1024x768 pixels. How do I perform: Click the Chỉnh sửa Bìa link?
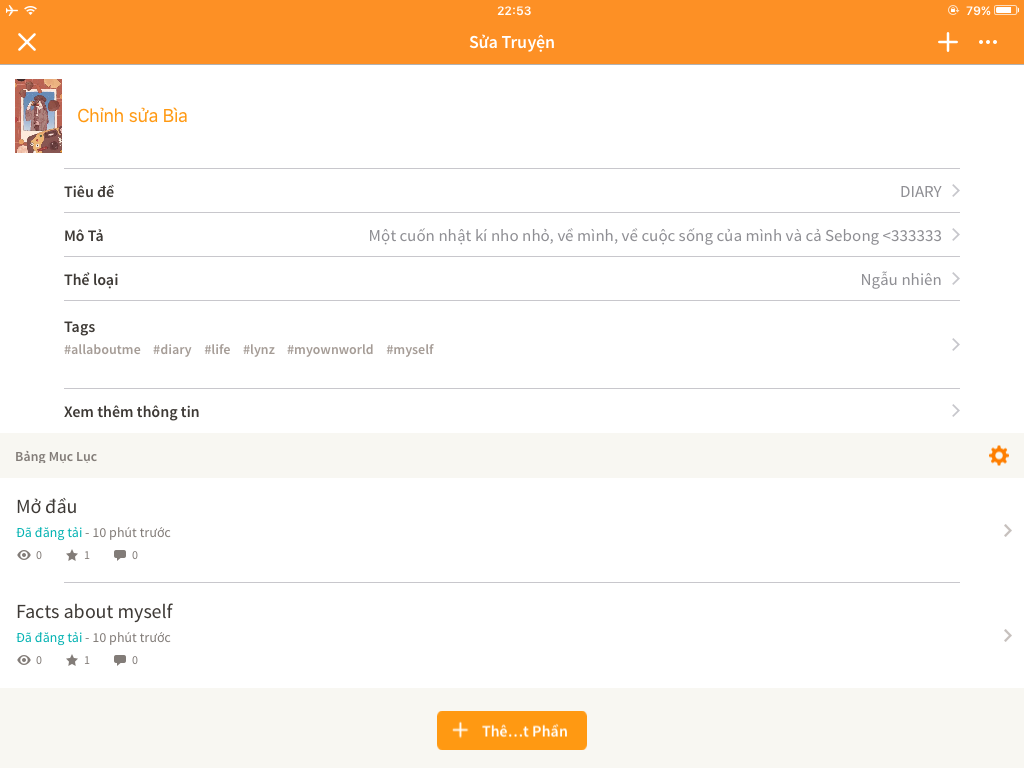tap(132, 116)
